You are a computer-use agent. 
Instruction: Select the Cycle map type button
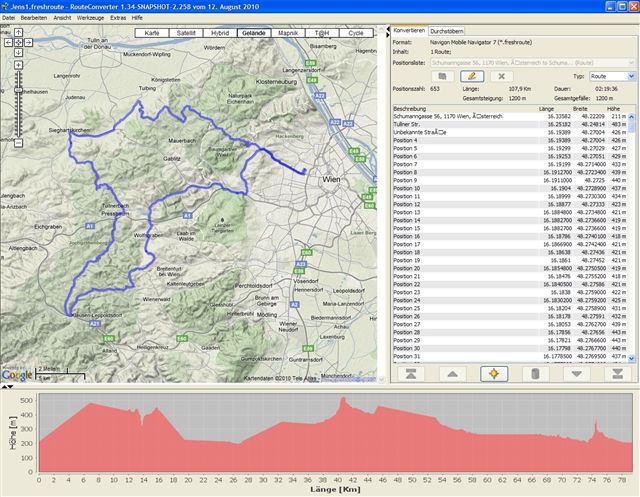tap(355, 33)
